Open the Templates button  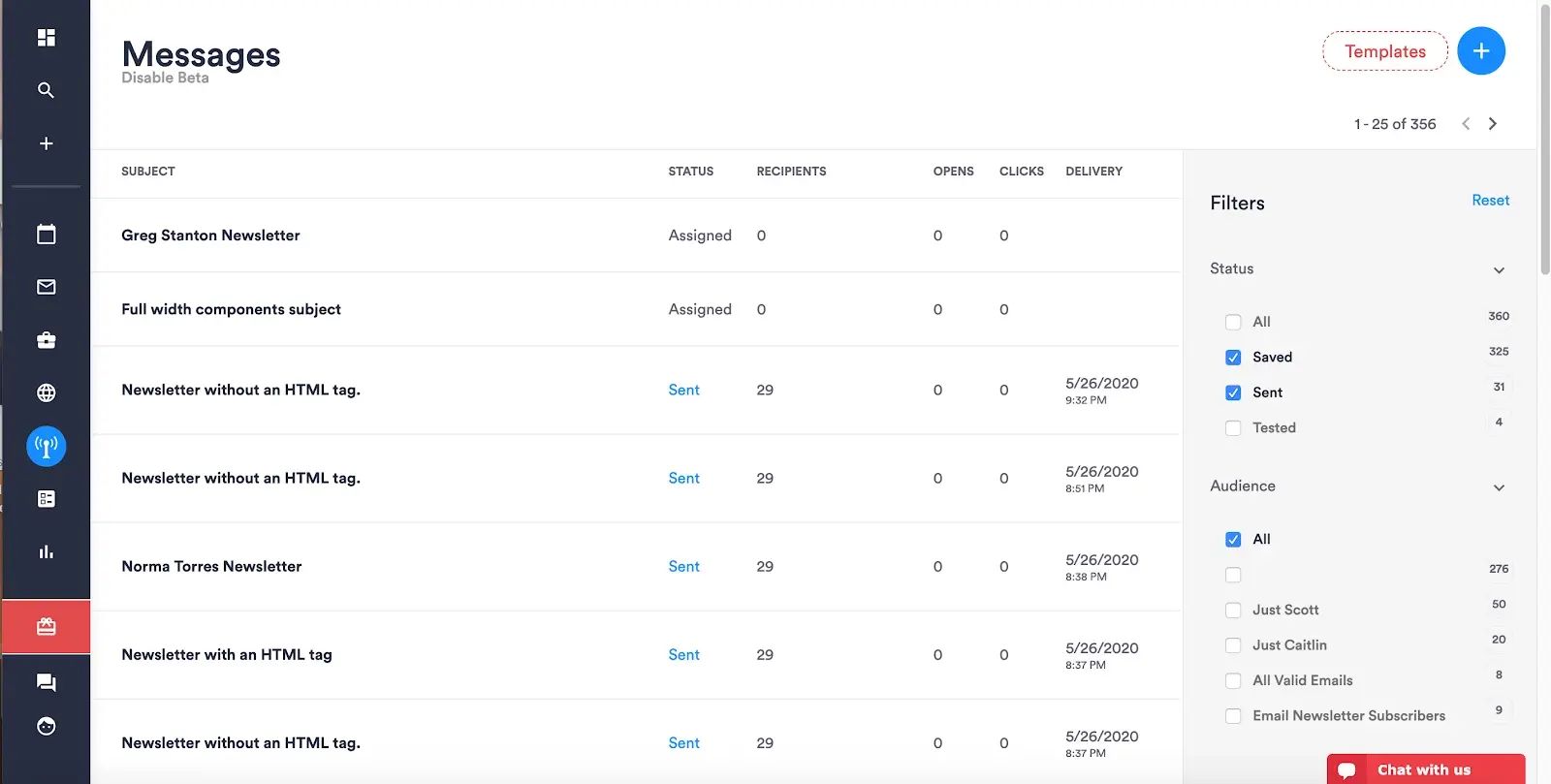(1385, 51)
